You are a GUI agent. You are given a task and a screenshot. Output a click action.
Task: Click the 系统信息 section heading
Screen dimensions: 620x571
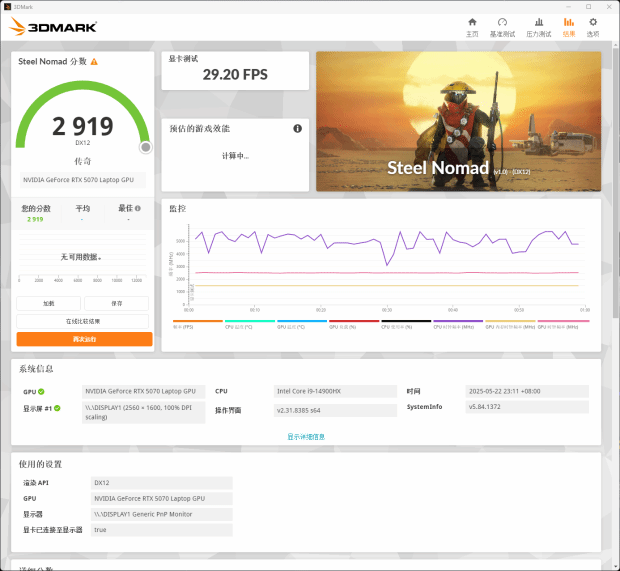(x=36, y=369)
